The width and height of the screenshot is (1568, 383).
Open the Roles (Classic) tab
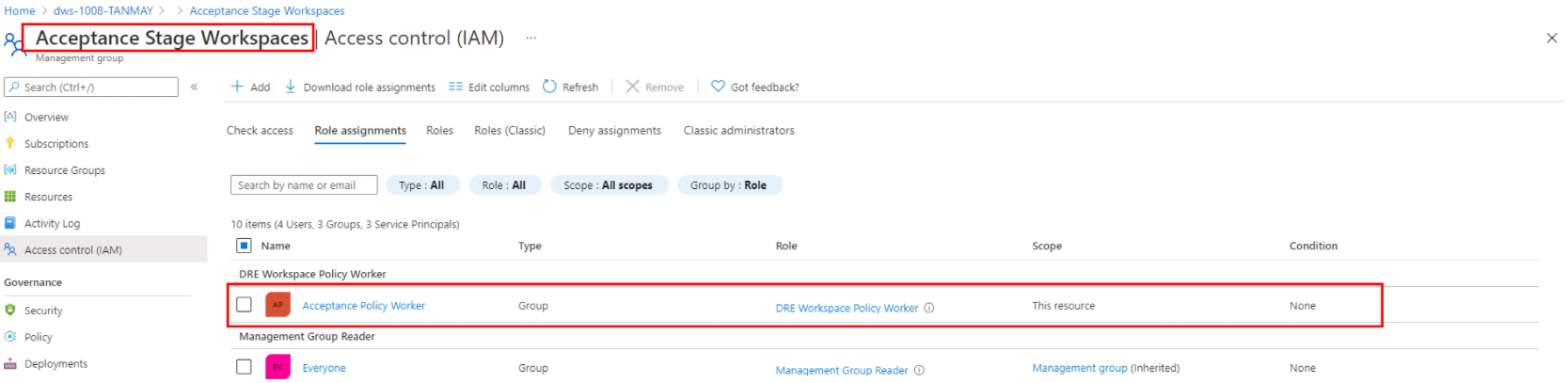click(510, 131)
